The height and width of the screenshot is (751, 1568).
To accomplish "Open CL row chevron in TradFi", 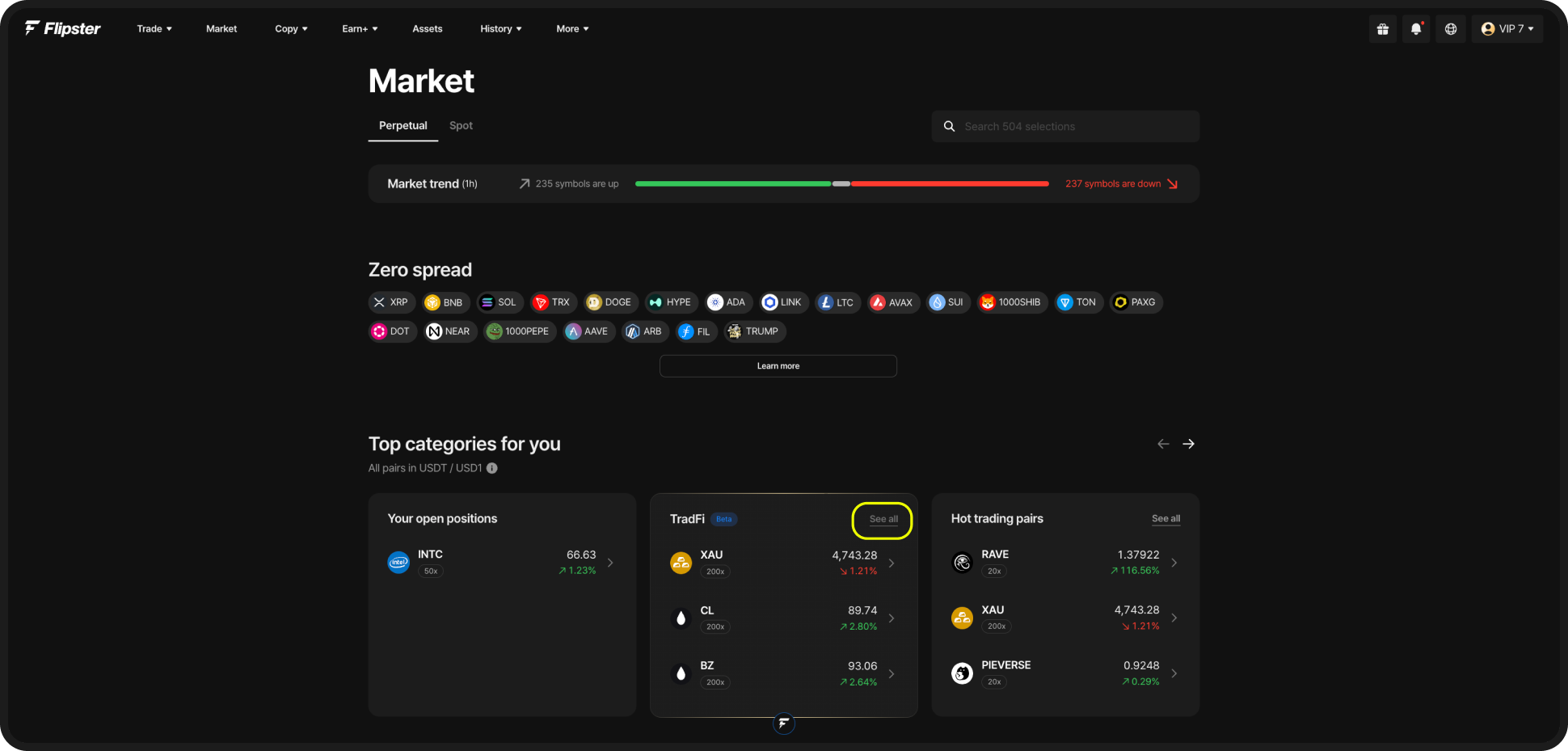I will pos(891,618).
